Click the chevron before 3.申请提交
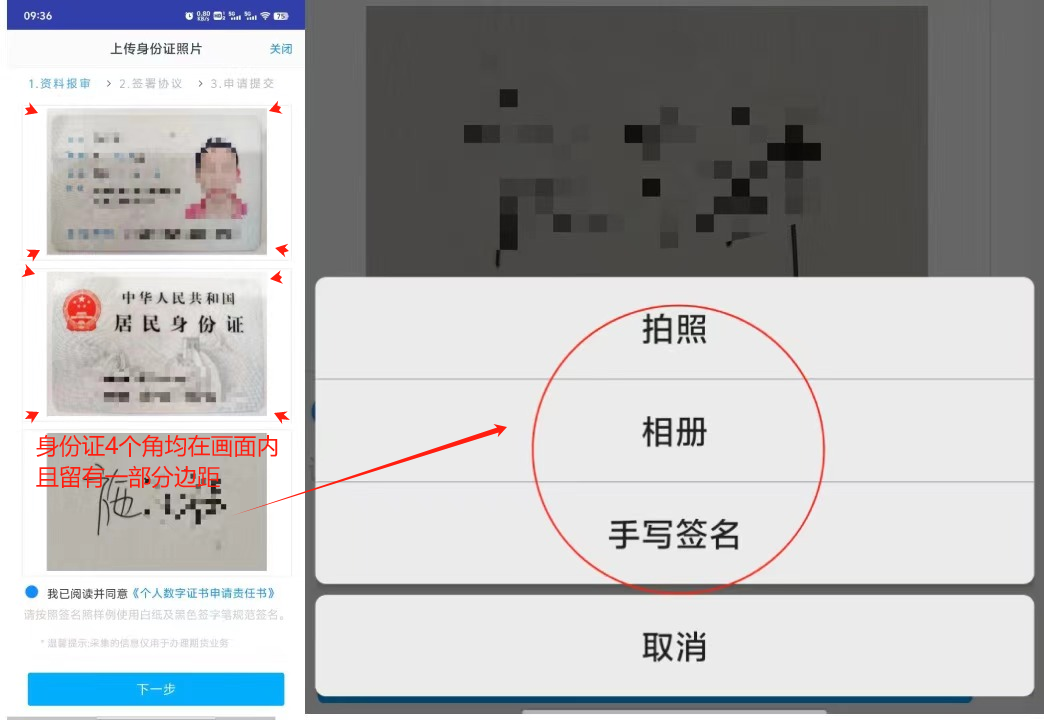This screenshot has height=720, width=1044. tap(199, 84)
